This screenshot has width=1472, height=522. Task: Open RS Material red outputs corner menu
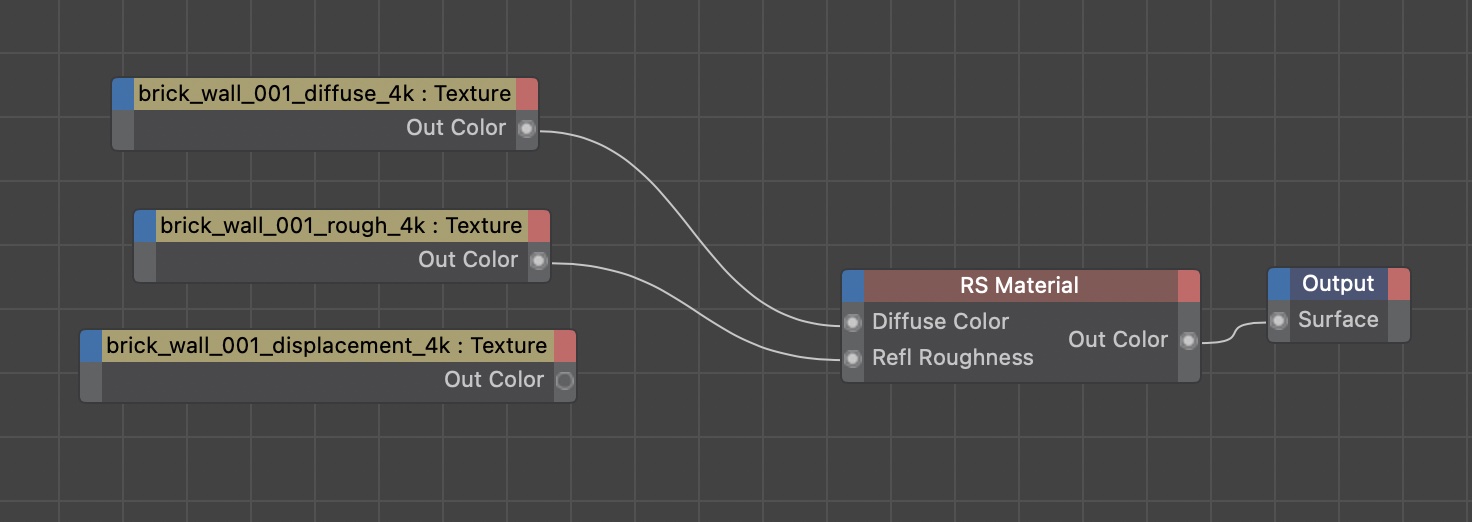pyautogui.click(x=1188, y=286)
